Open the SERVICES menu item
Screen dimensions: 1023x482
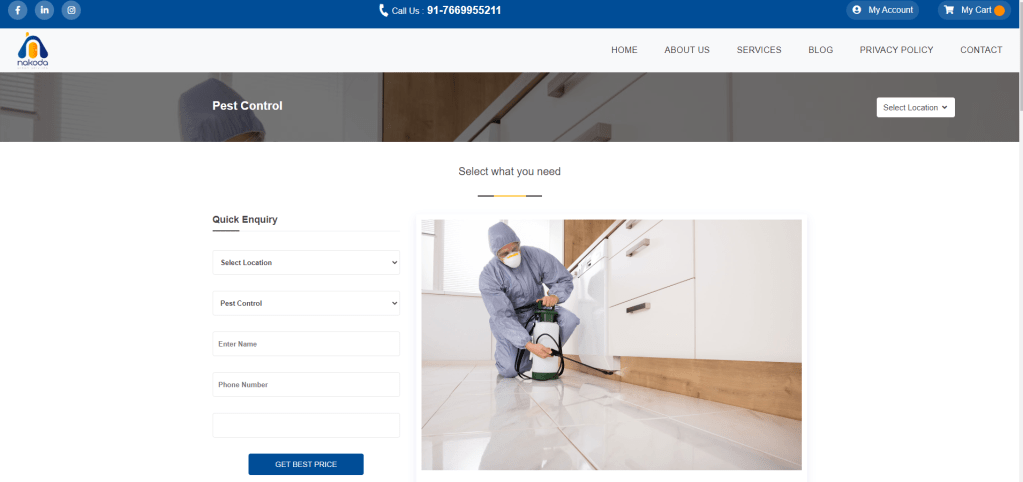759,50
